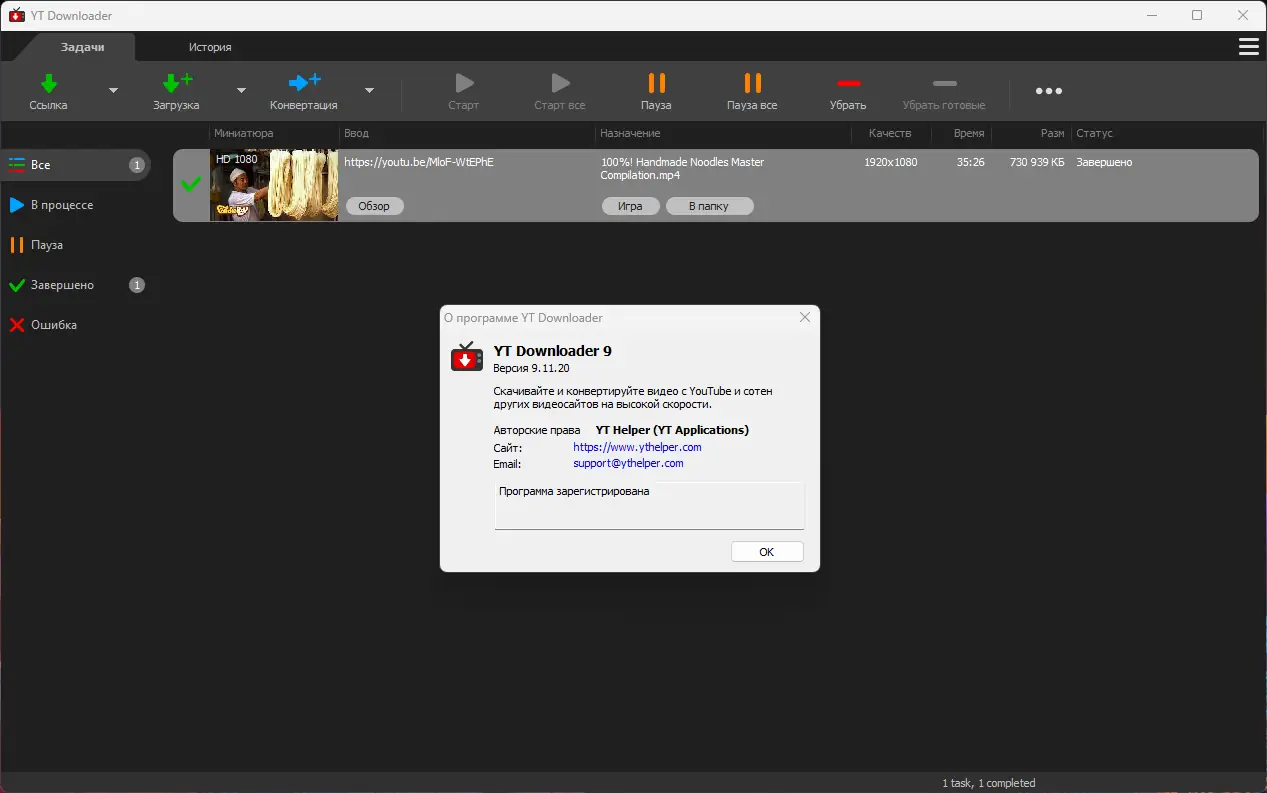
Task: Click the 730 939 КБ size value
Action: 1037,162
